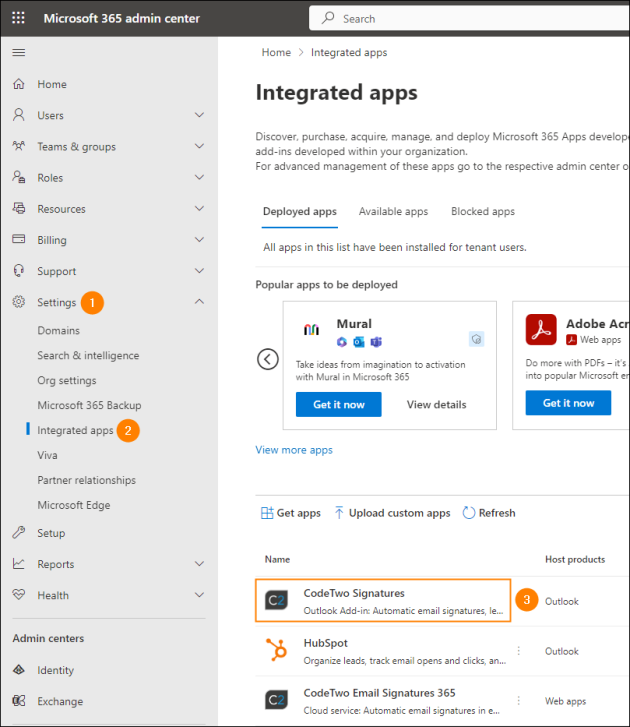Screen dimensions: 630x727
Task: Open Org settings page
Action: click(x=67, y=381)
